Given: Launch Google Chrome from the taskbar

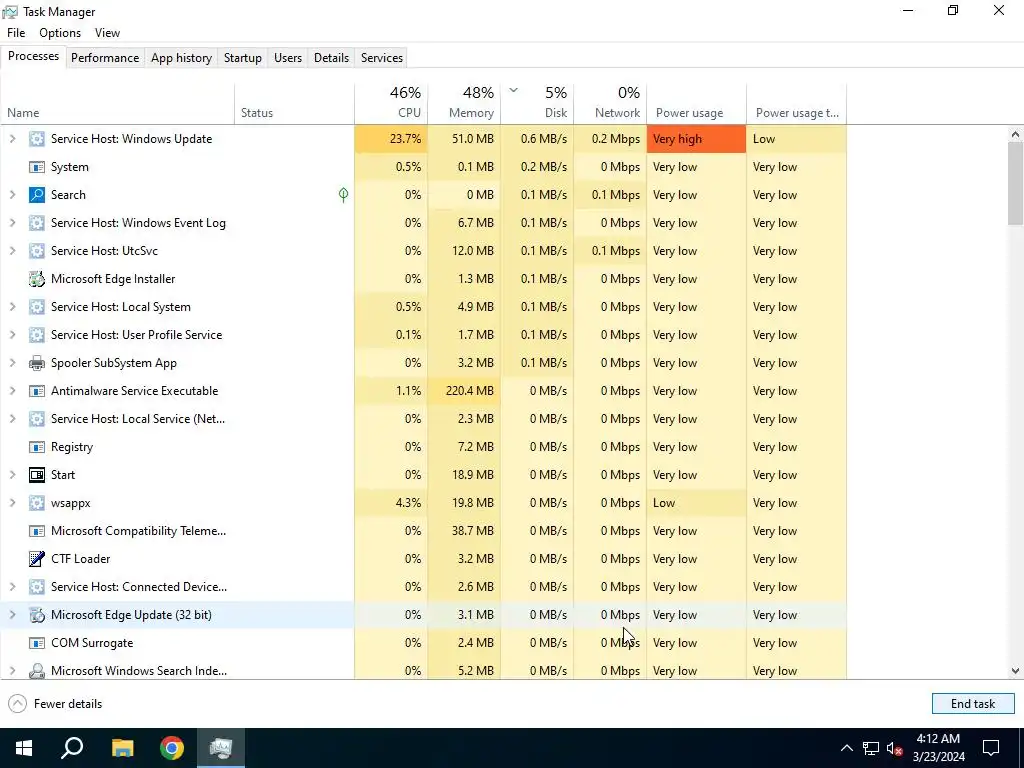Looking at the screenshot, I should pyautogui.click(x=172, y=748).
